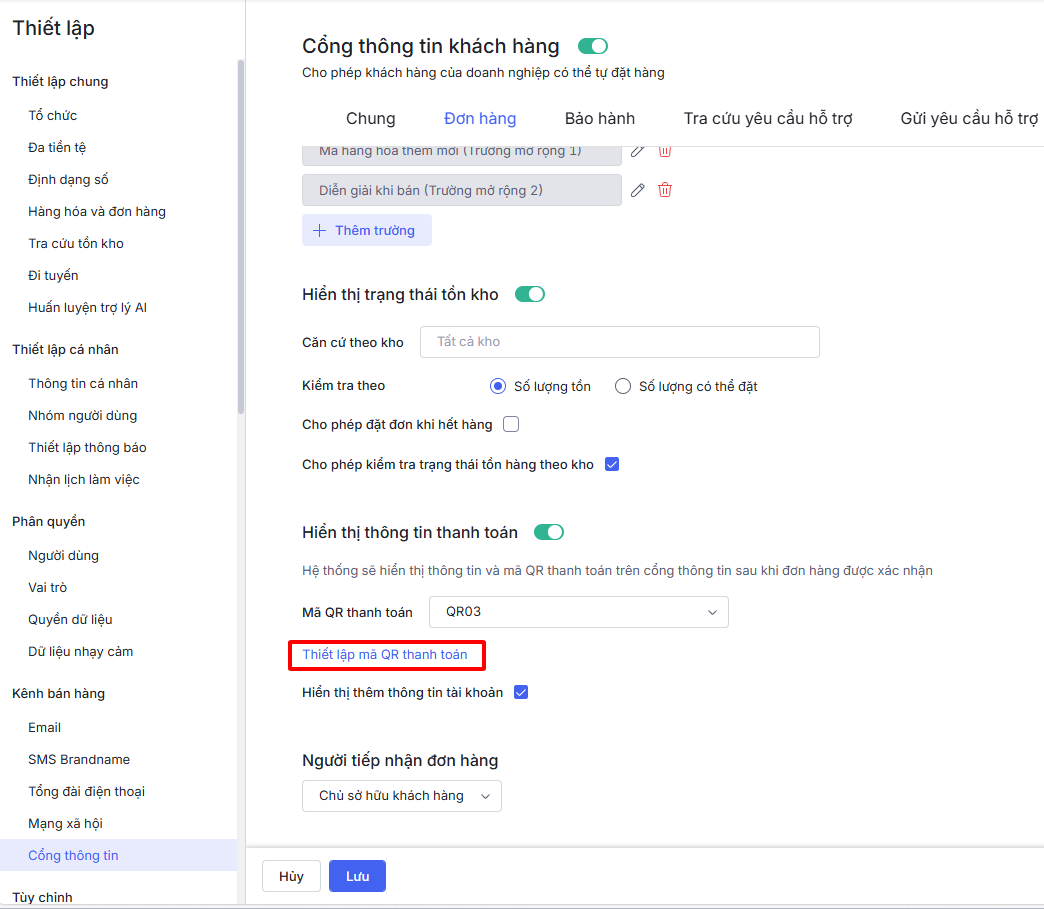Click the plus icon in Thêm trường
Image resolution: width=1044 pixels, height=909 pixels.
320,231
